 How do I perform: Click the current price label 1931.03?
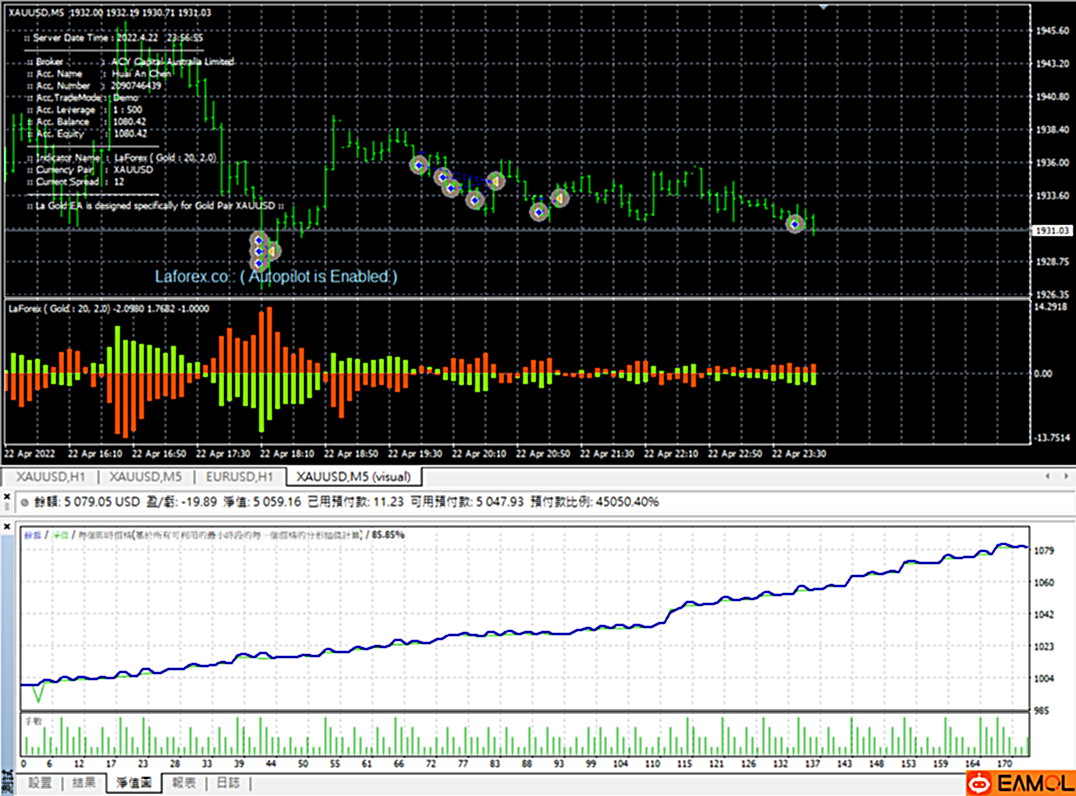coord(1053,231)
